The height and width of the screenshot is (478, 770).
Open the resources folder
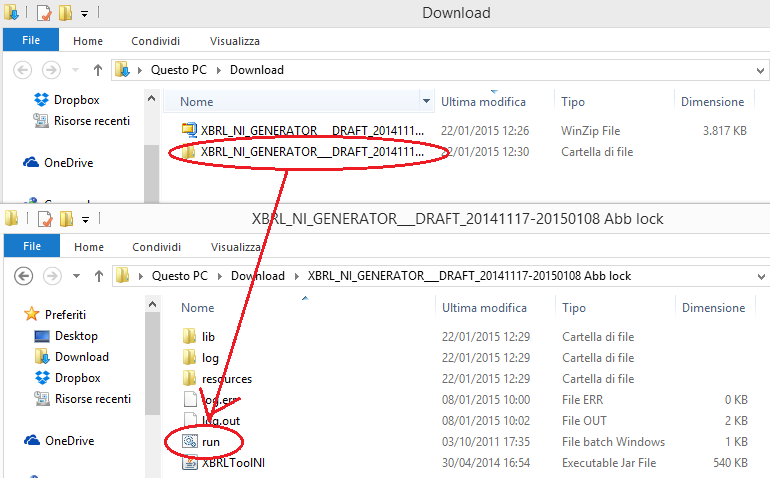pyautogui.click(x=226, y=379)
